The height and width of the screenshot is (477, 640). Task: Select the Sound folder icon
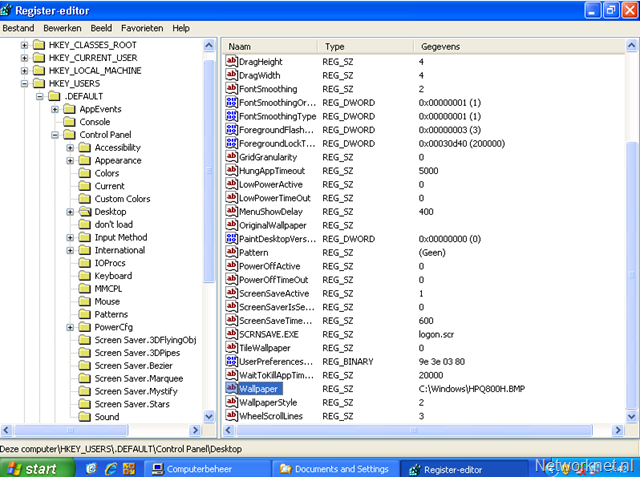tap(84, 417)
